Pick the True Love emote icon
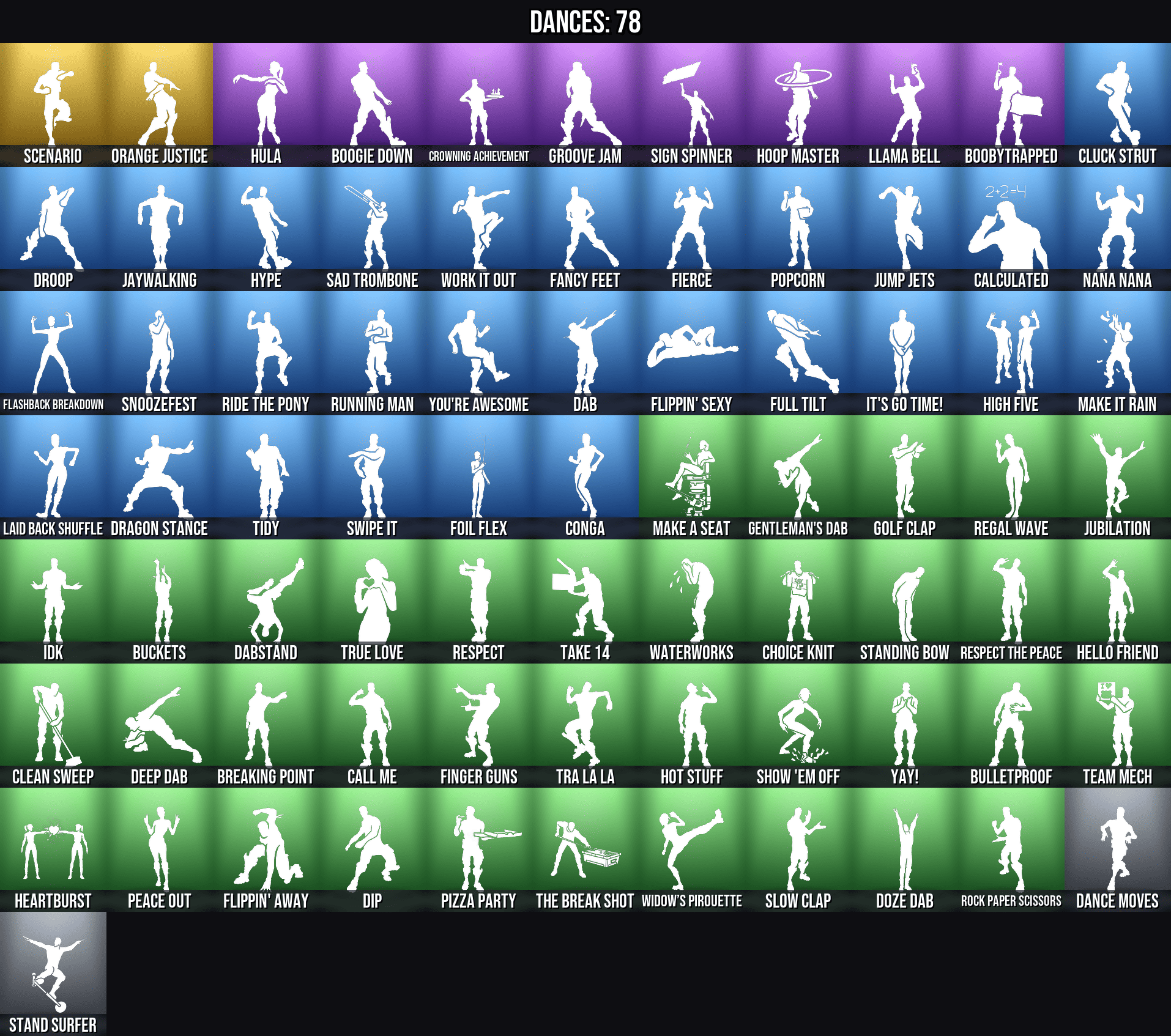The image size is (1171, 1036). tap(373, 601)
